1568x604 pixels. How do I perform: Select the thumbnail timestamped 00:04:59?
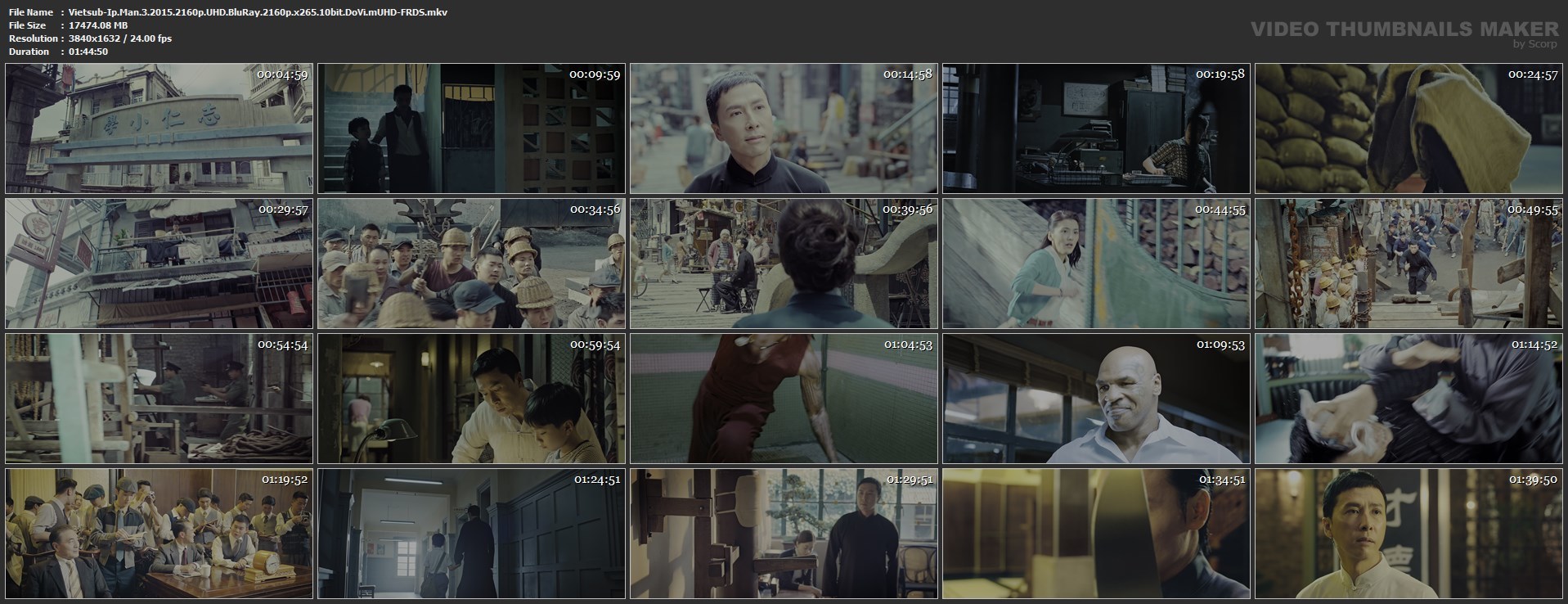pos(159,128)
